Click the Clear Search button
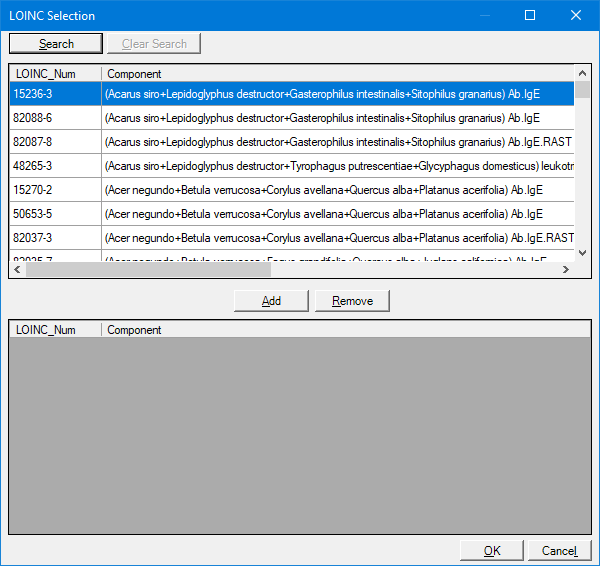The height and width of the screenshot is (566, 600). 154,44
